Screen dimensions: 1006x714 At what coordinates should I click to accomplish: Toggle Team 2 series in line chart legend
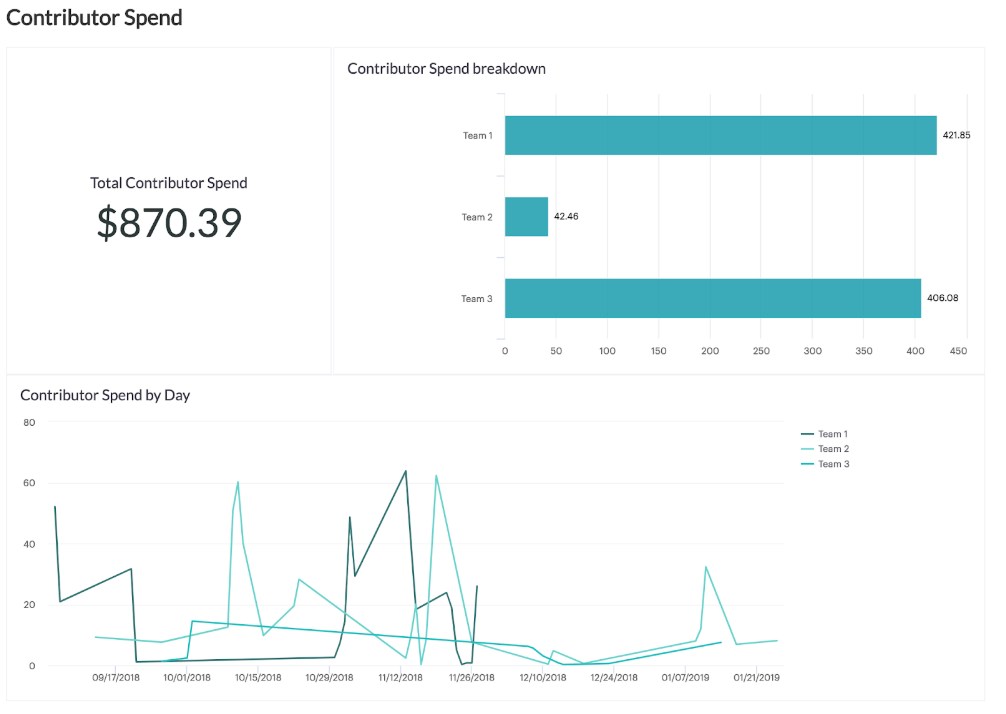coord(825,449)
